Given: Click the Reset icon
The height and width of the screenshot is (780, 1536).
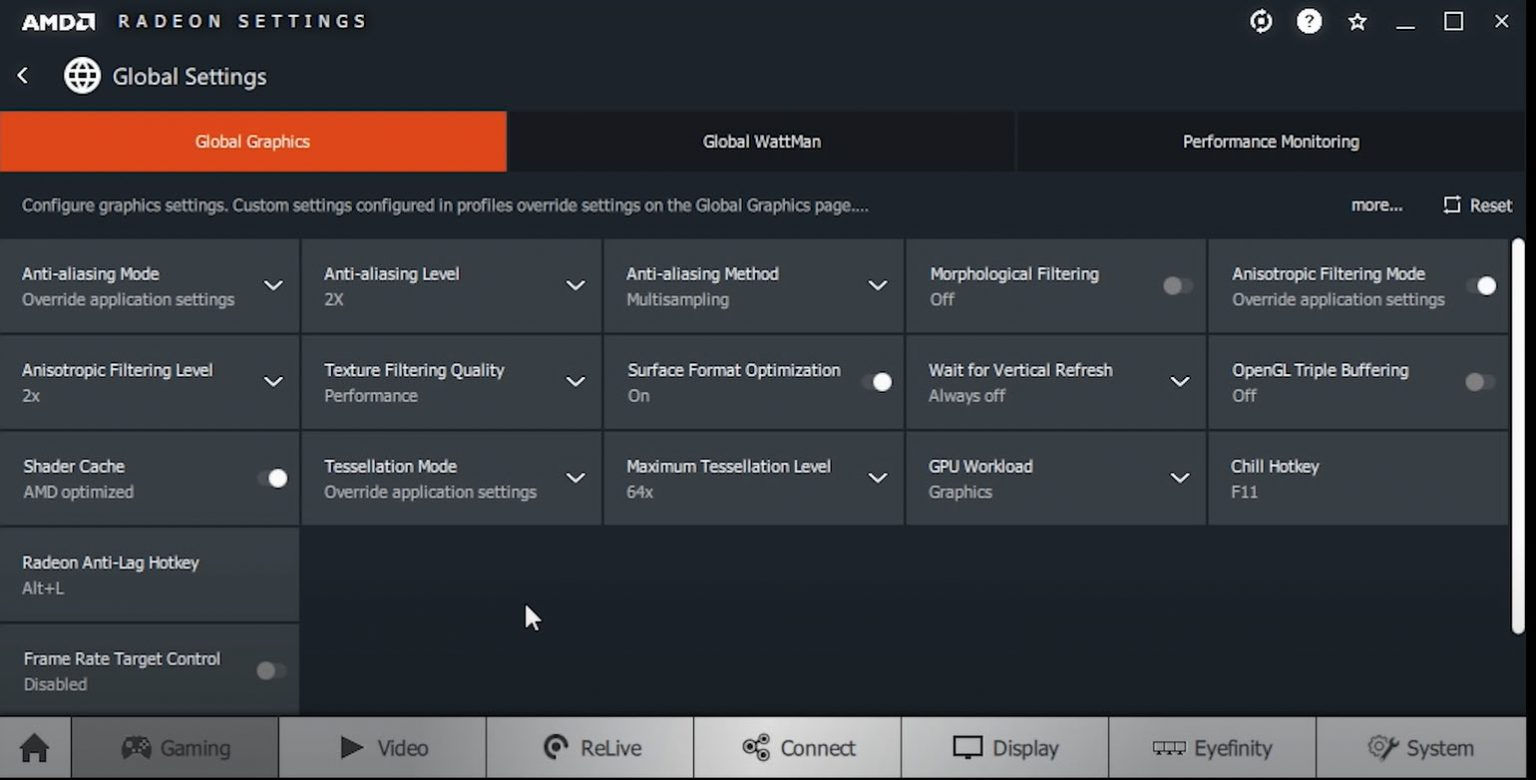Looking at the screenshot, I should (1452, 205).
